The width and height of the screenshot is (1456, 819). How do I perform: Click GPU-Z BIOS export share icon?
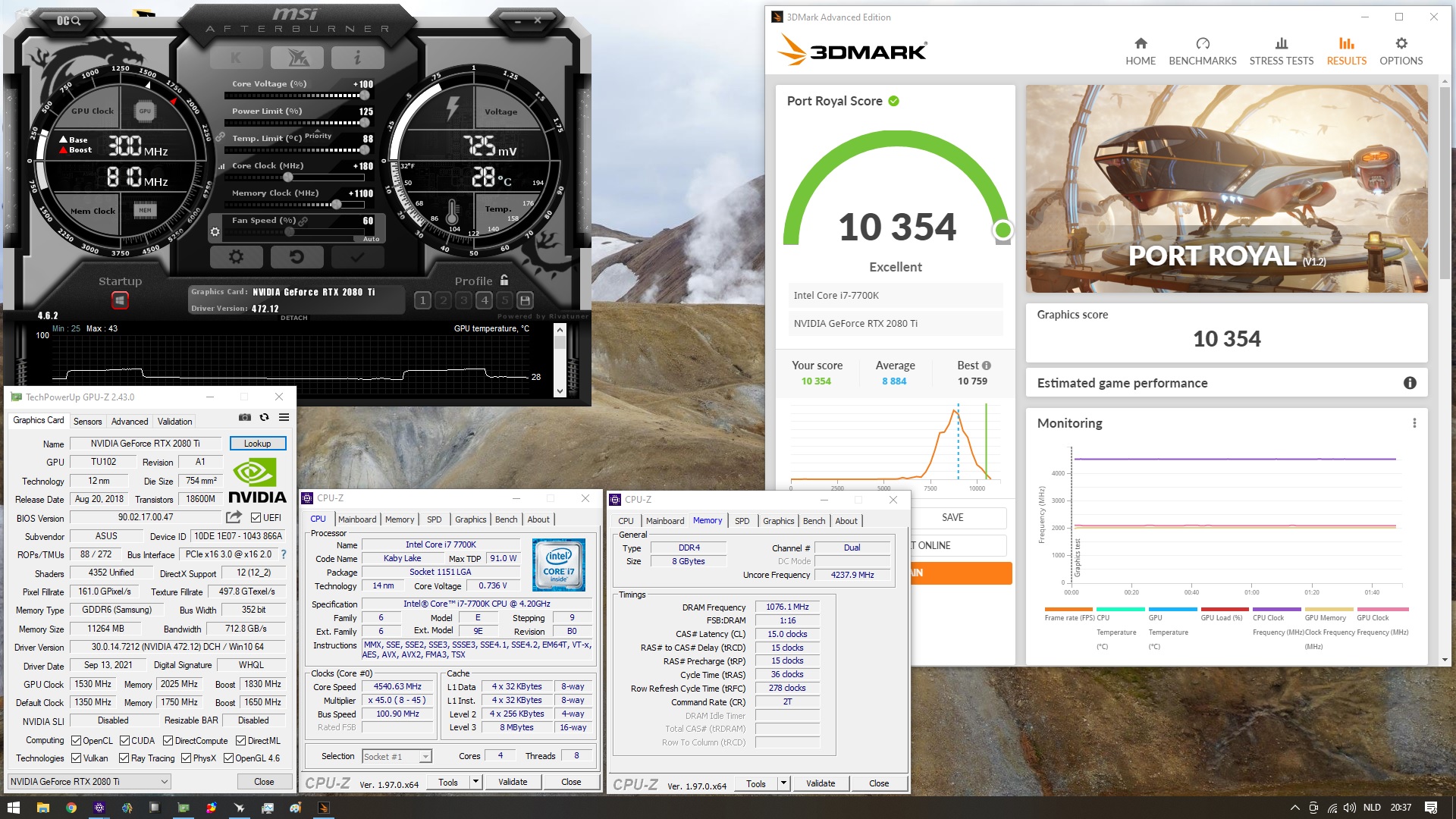click(234, 517)
